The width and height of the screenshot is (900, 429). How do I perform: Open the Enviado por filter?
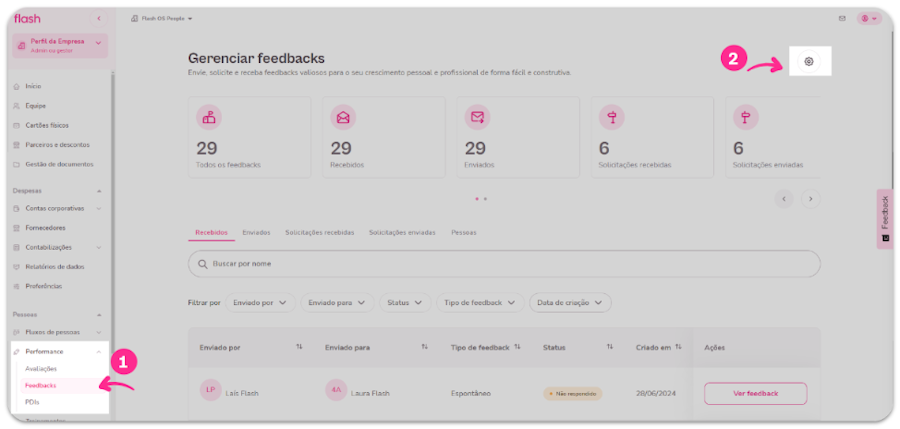[x=260, y=303]
